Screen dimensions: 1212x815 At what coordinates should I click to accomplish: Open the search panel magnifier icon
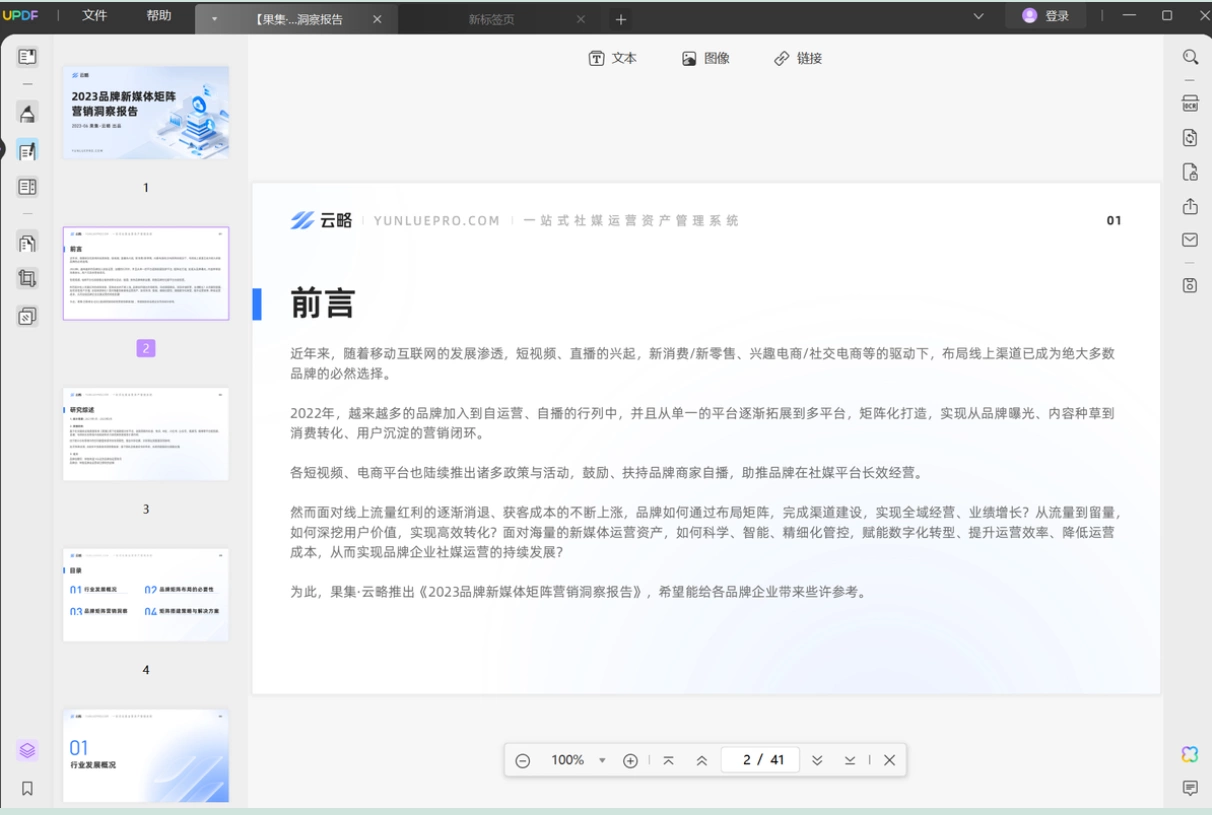click(x=1190, y=58)
